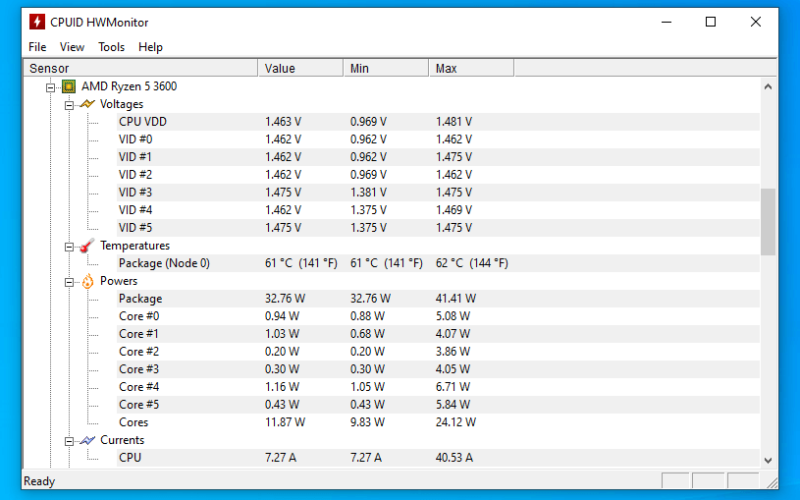800x500 pixels.
Task: Click the Core #1 min 0.68 W
Action: 367,334
